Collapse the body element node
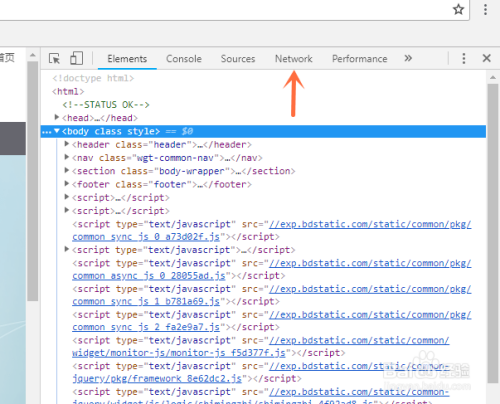This screenshot has height=404, width=500. click(x=57, y=131)
